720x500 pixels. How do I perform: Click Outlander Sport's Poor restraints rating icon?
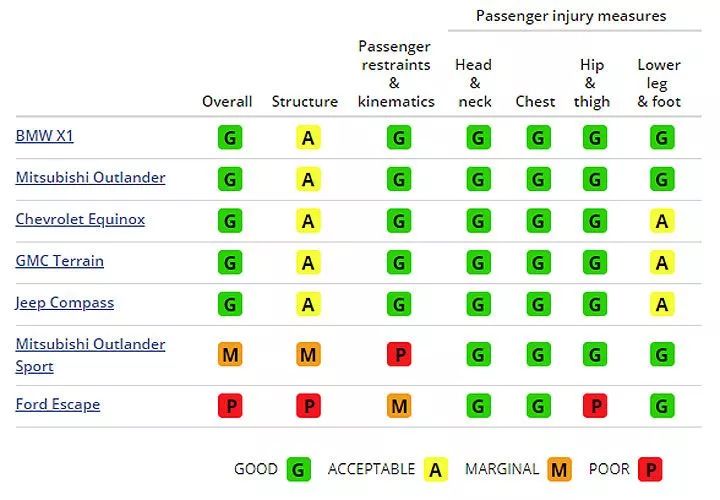click(x=399, y=355)
